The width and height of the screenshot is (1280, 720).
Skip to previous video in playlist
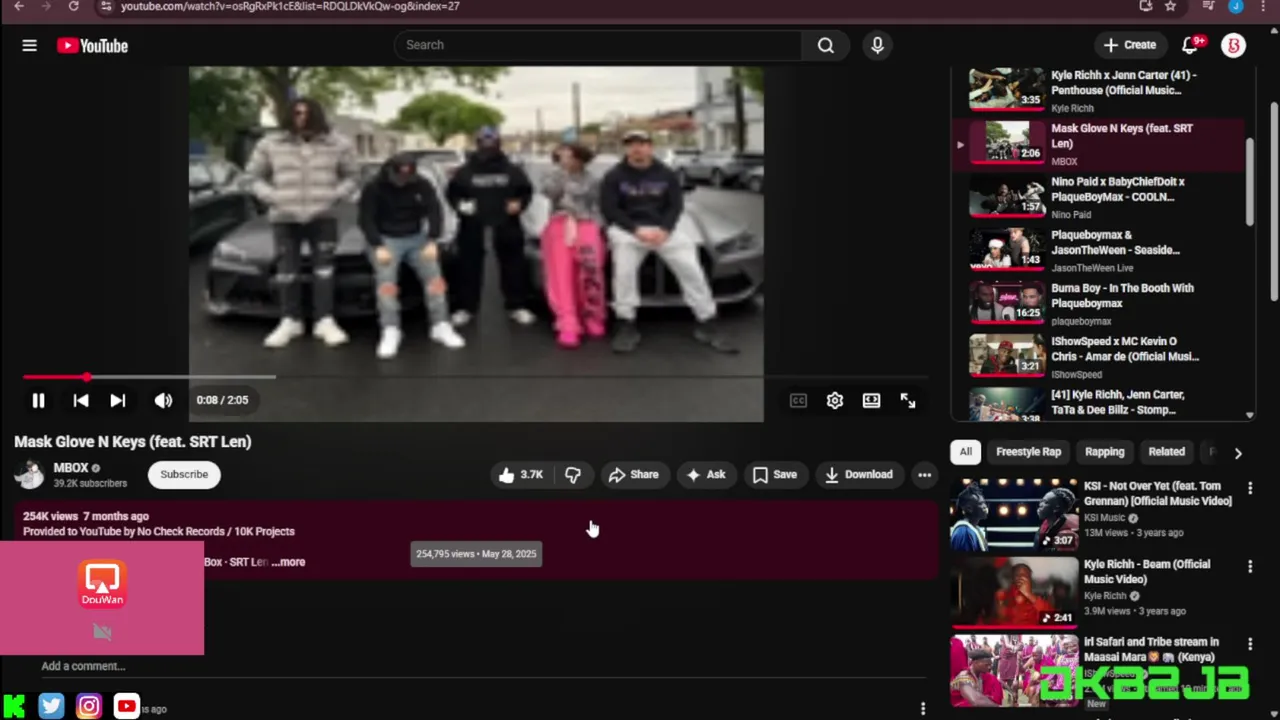tap(81, 400)
